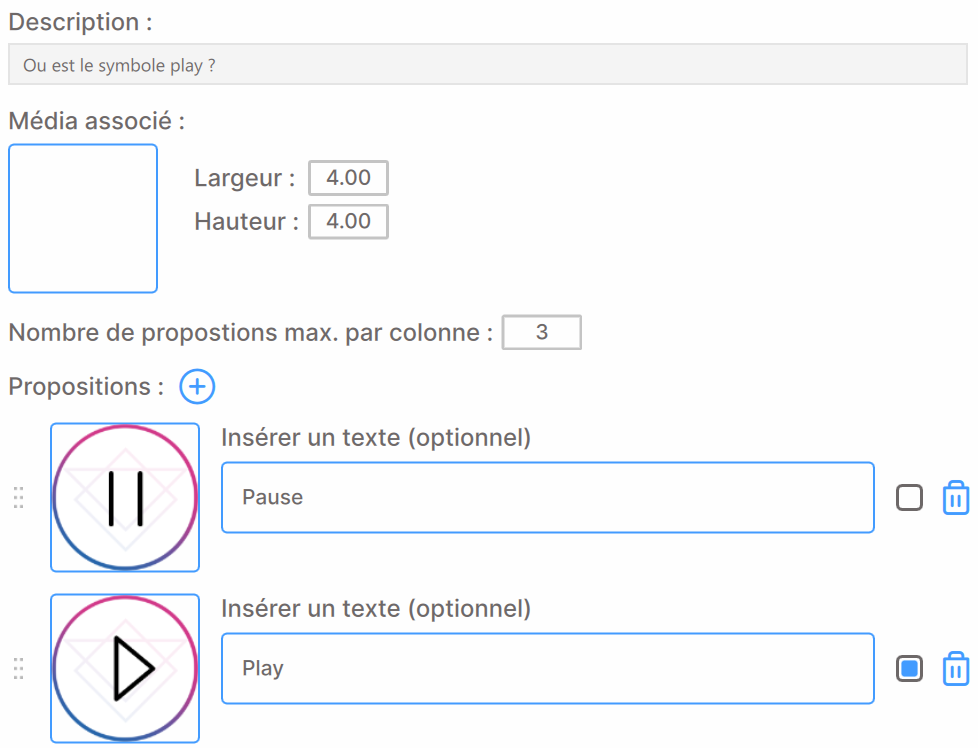Add a new proposition with plus icon
Screen dimensions: 978x748
(x=197, y=387)
